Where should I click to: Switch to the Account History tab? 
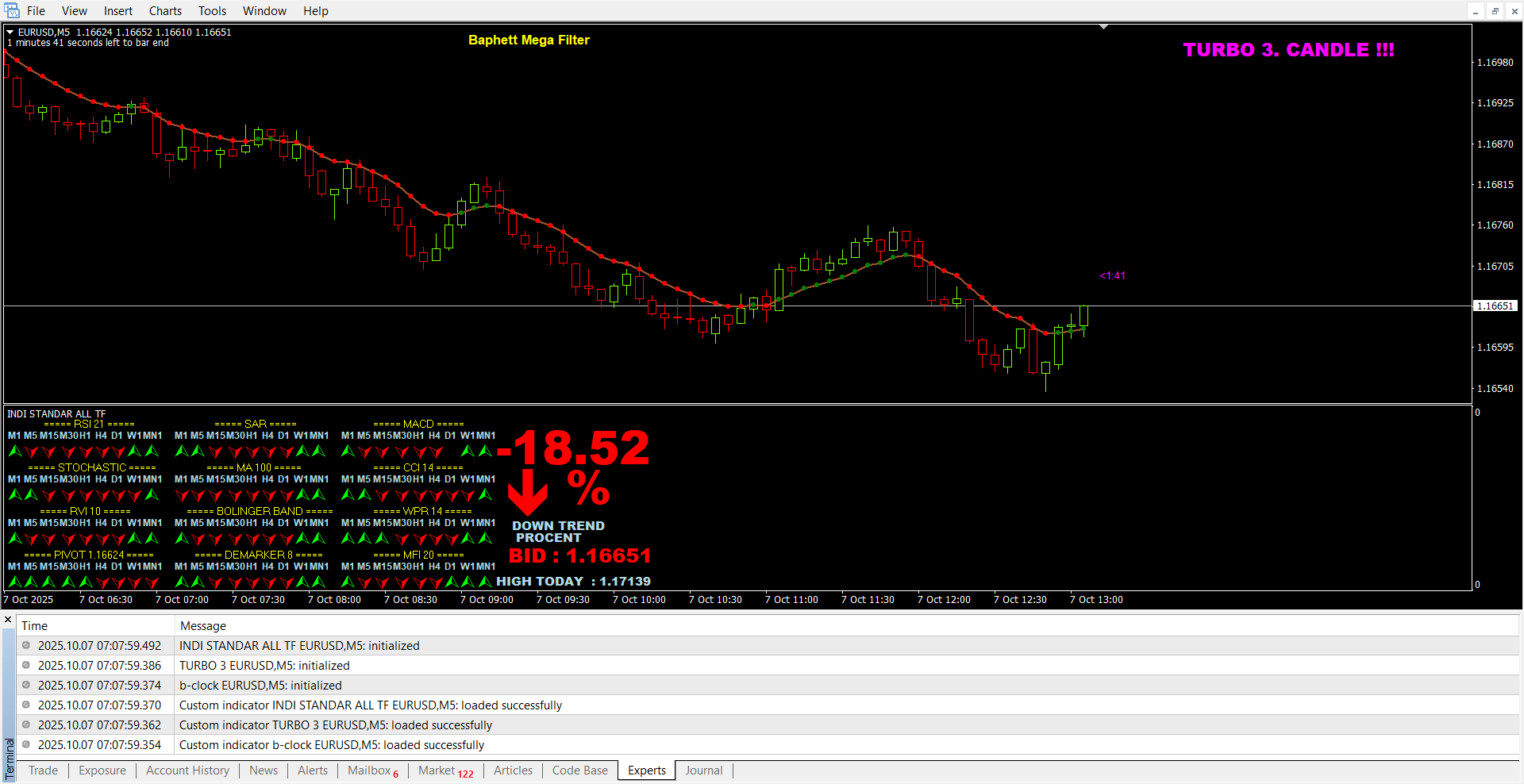[x=187, y=771]
